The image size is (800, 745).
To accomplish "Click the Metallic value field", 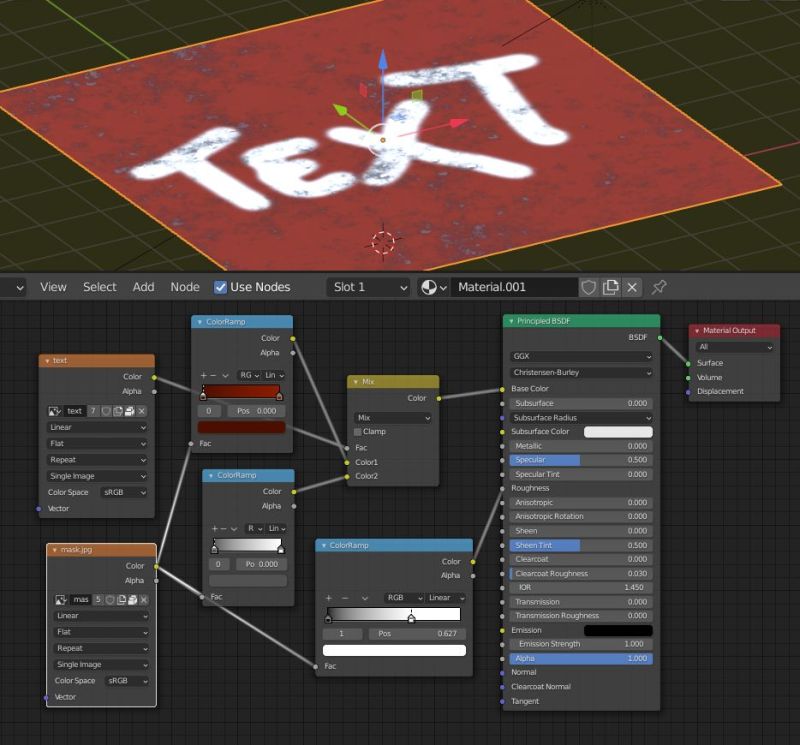I will [x=581, y=446].
